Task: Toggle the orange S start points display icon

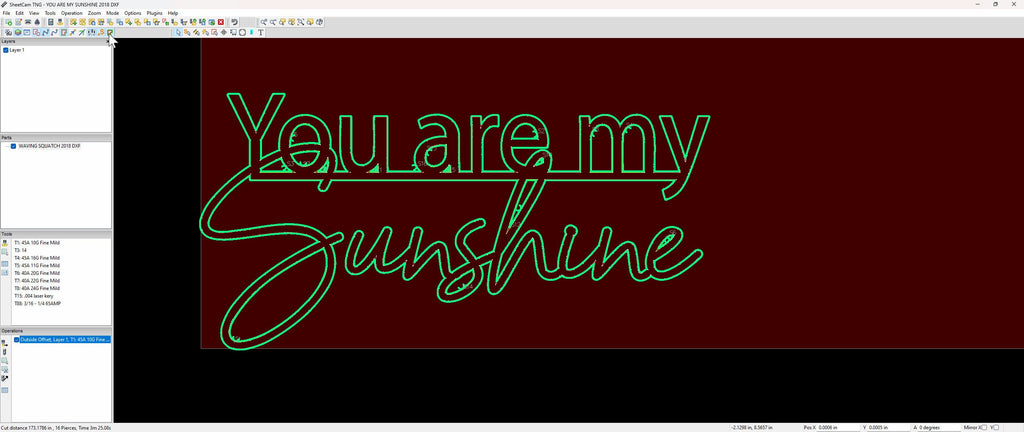Action: tap(101, 32)
